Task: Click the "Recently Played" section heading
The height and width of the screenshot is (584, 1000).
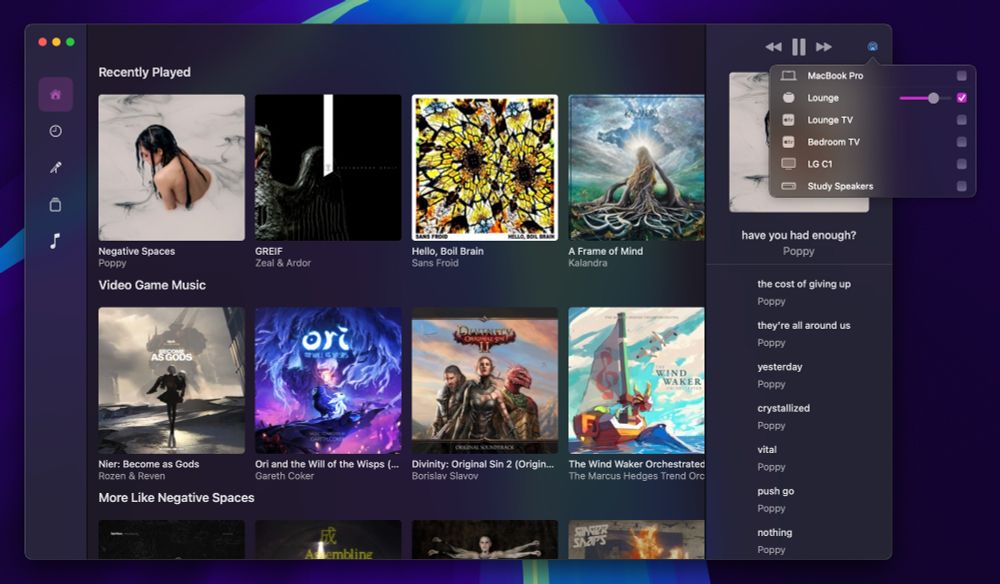Action: tap(145, 72)
